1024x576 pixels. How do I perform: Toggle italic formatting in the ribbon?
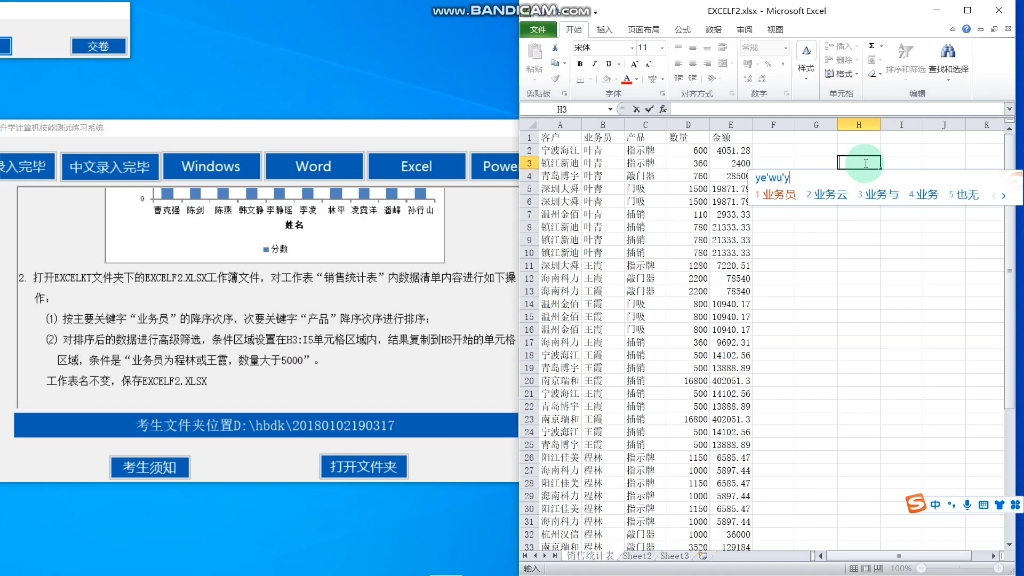[594, 64]
